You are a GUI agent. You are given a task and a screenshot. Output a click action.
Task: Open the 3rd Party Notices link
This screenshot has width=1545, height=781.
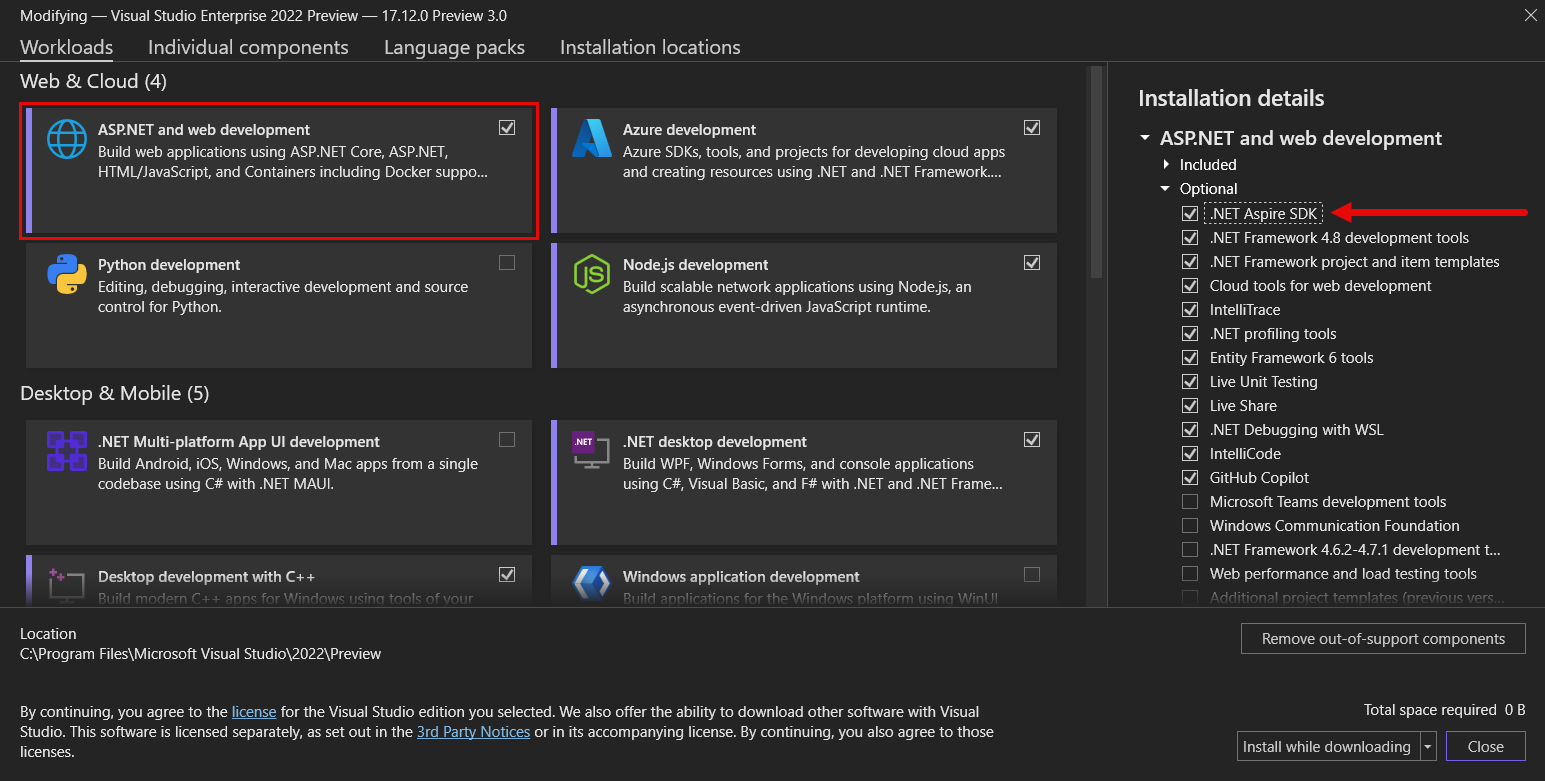474,731
